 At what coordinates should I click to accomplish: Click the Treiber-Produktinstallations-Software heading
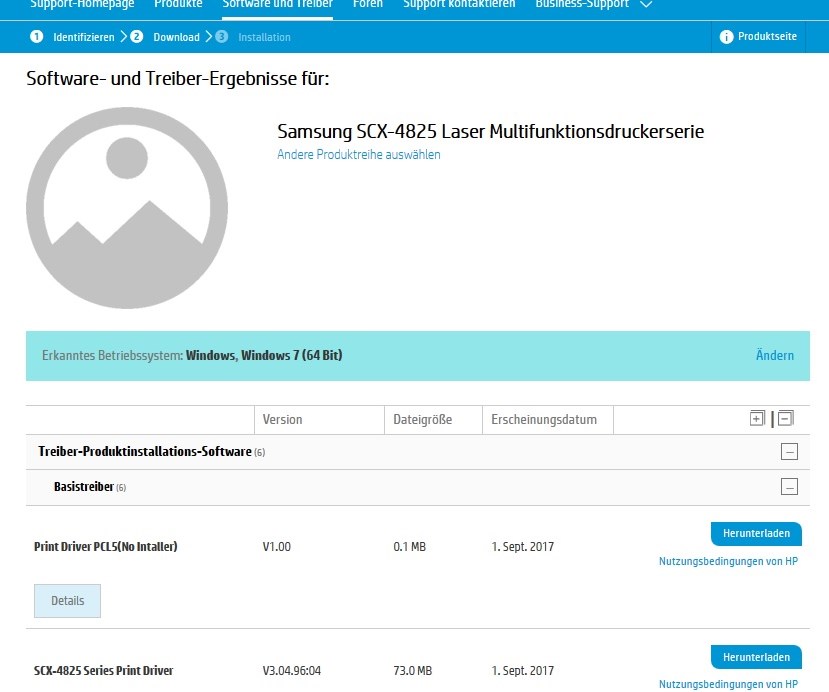tap(145, 451)
